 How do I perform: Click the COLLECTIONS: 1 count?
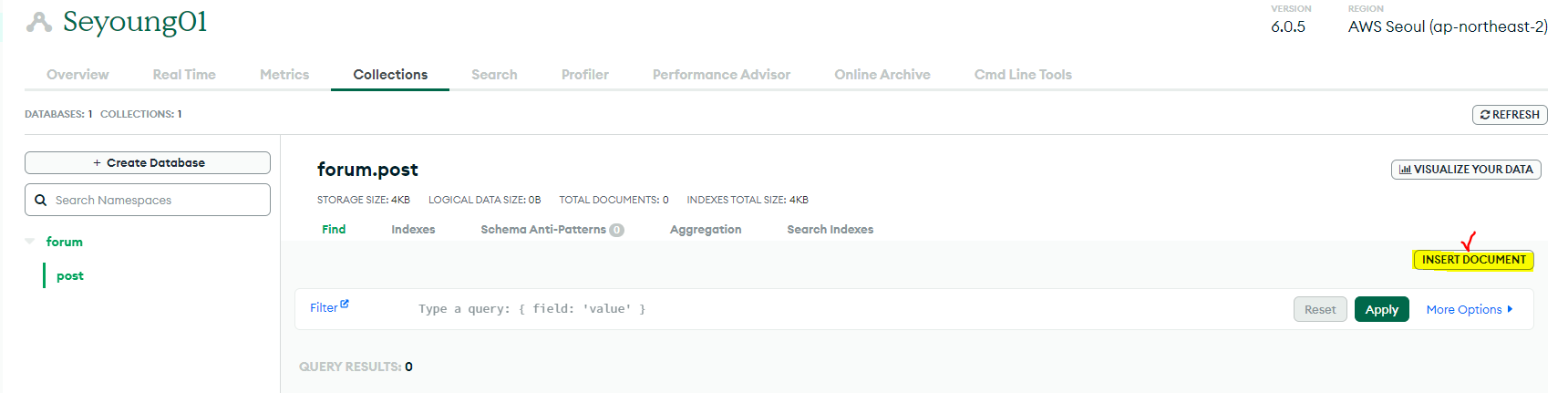coord(141,114)
